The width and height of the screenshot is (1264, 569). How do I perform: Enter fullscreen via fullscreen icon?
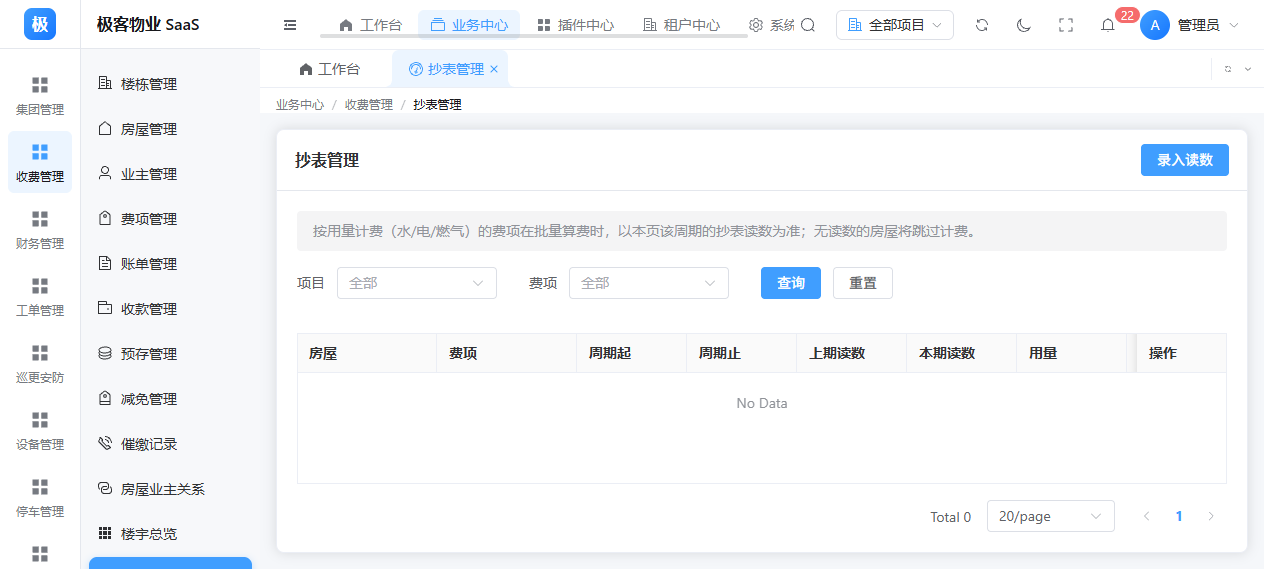(x=1066, y=25)
